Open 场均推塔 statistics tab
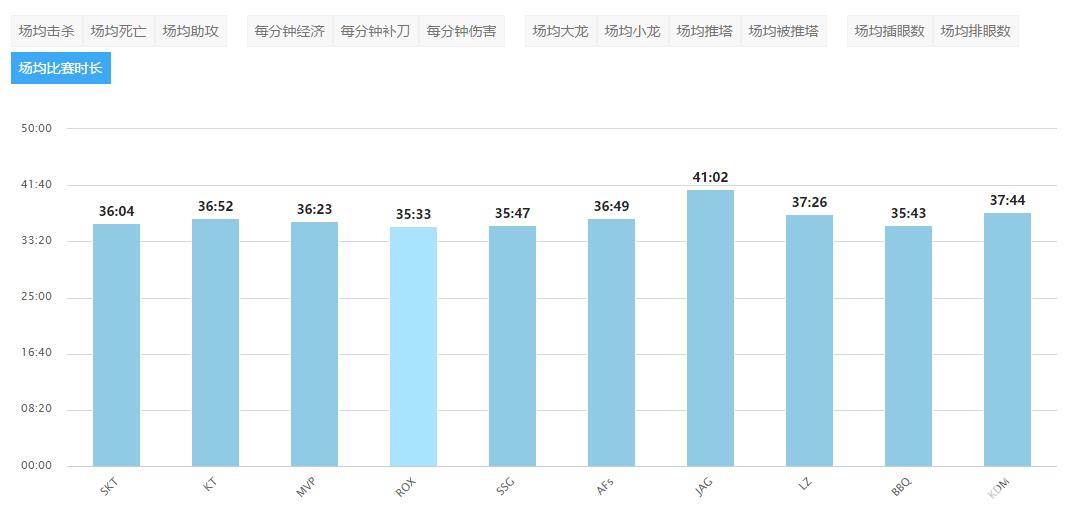This screenshot has width=1069, height=525. tap(704, 31)
